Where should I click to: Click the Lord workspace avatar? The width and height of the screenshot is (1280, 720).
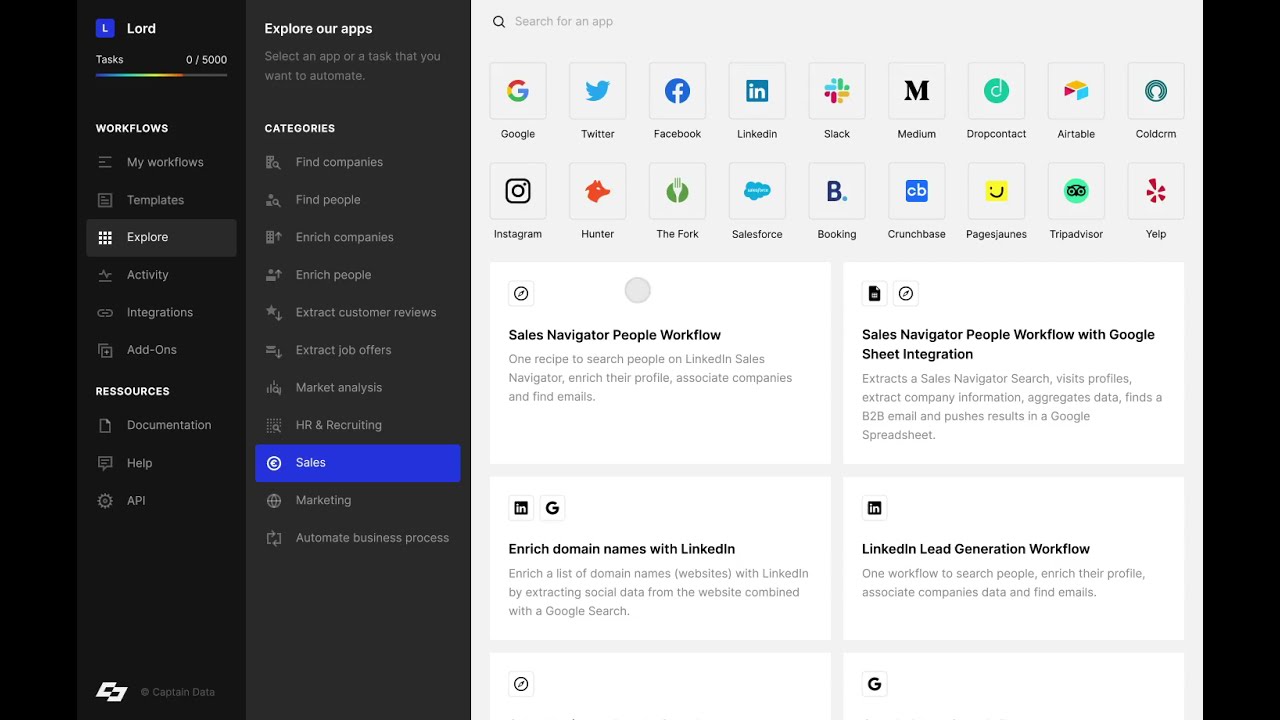click(105, 28)
